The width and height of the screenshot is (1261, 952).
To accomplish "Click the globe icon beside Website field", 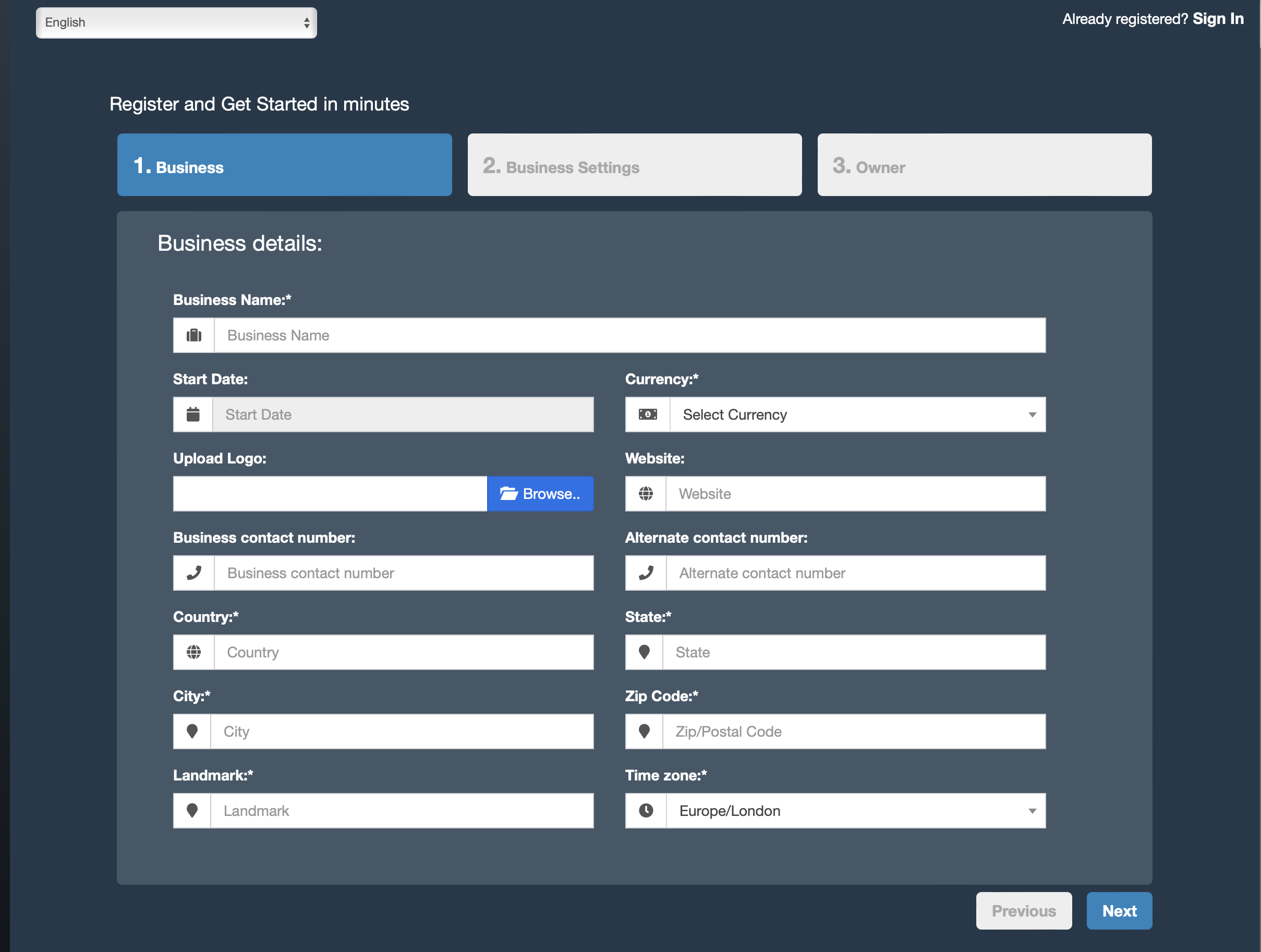I will [x=646, y=494].
